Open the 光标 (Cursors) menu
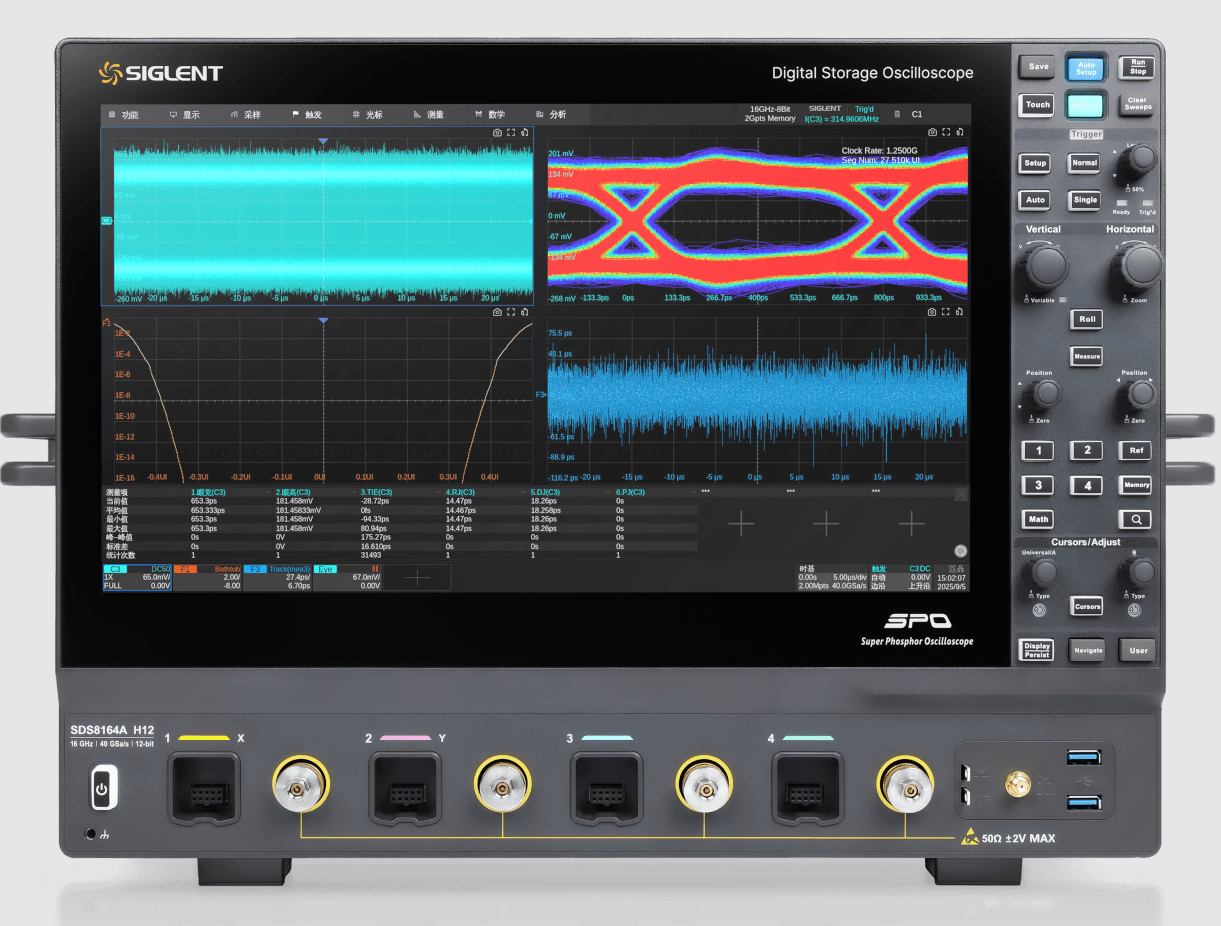1221x926 pixels. pos(368,115)
